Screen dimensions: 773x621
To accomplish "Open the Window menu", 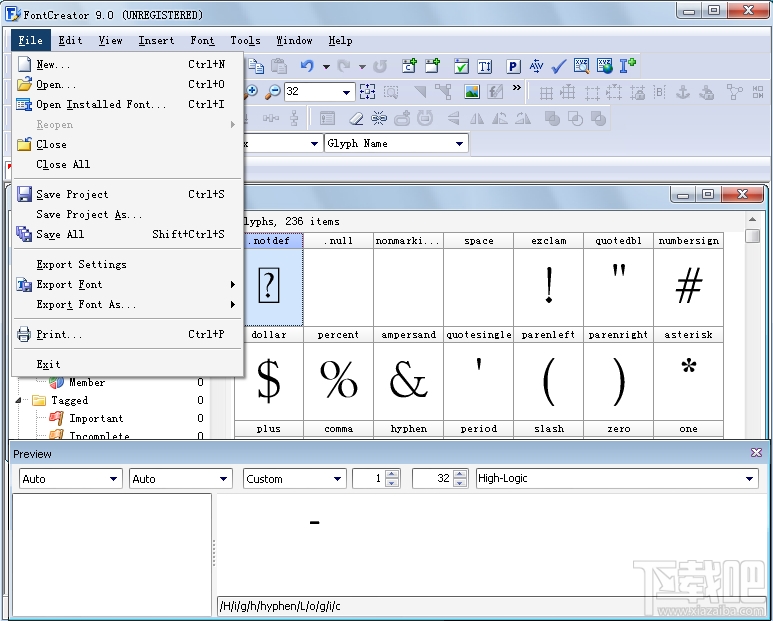I will [x=294, y=40].
